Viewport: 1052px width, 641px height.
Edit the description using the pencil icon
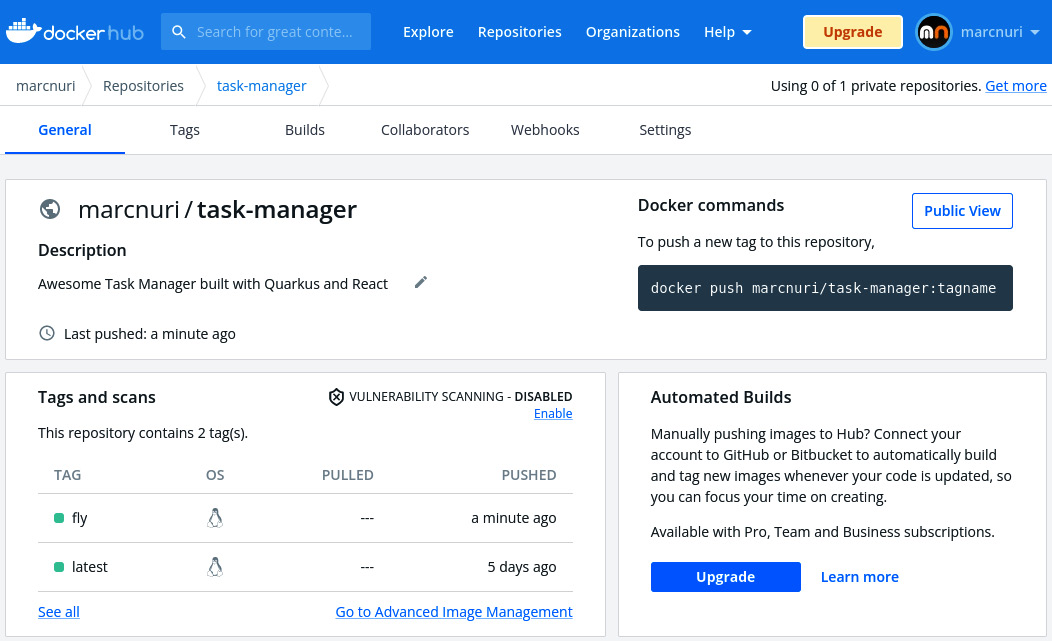tap(420, 282)
